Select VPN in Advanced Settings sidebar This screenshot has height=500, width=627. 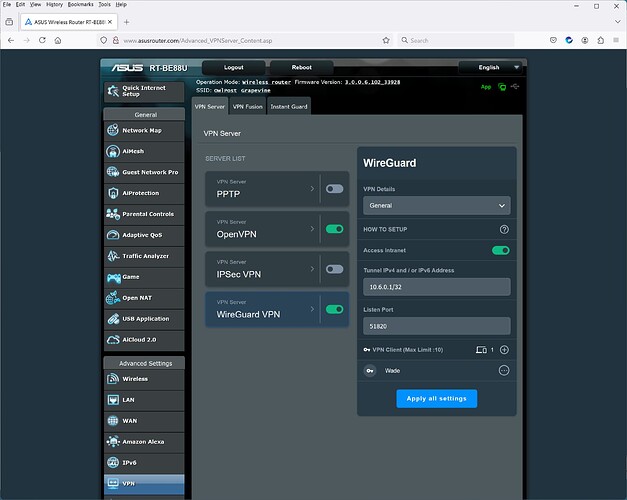coord(144,484)
